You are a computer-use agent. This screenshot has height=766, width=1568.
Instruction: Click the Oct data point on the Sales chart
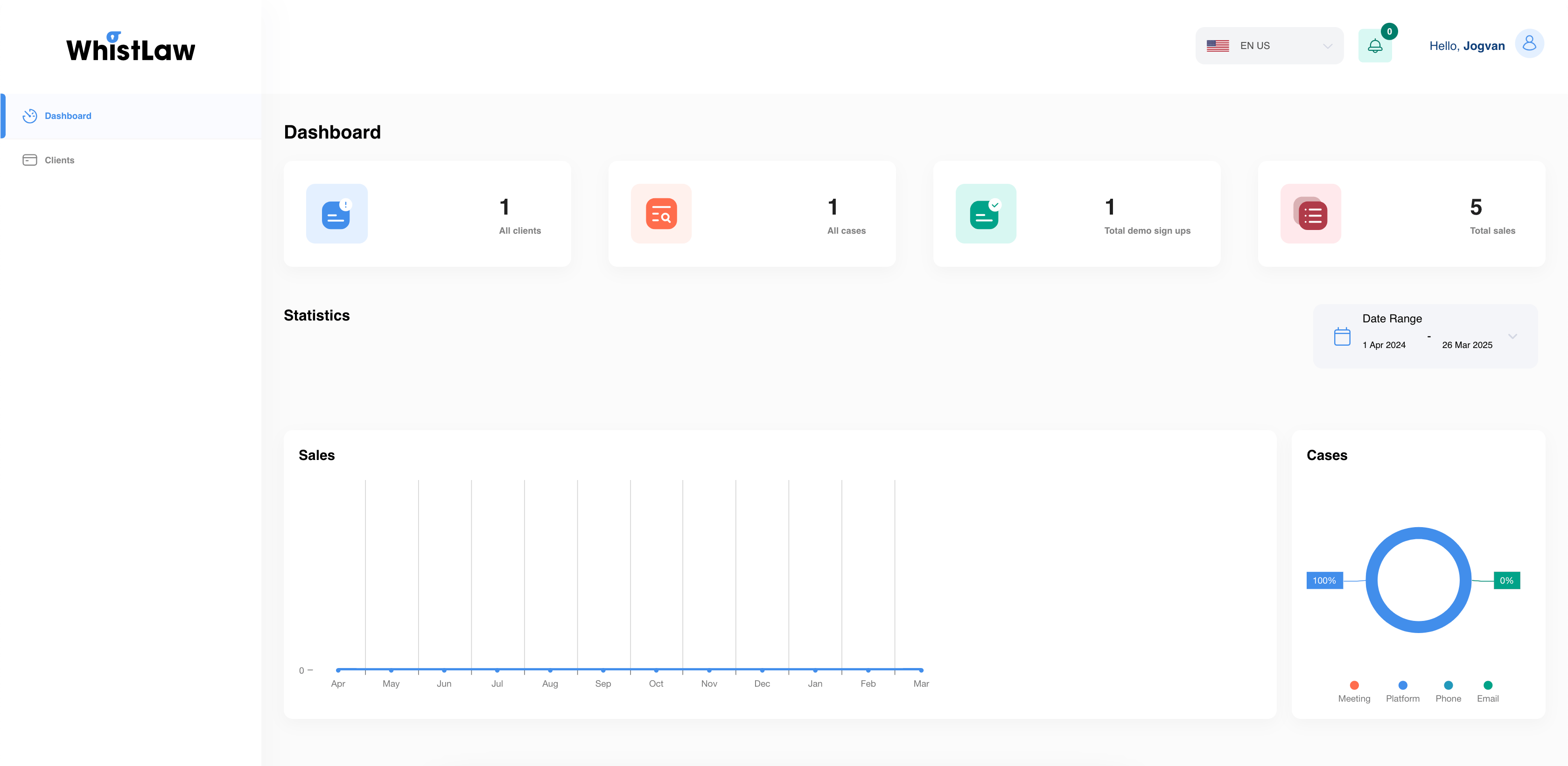pos(656,670)
